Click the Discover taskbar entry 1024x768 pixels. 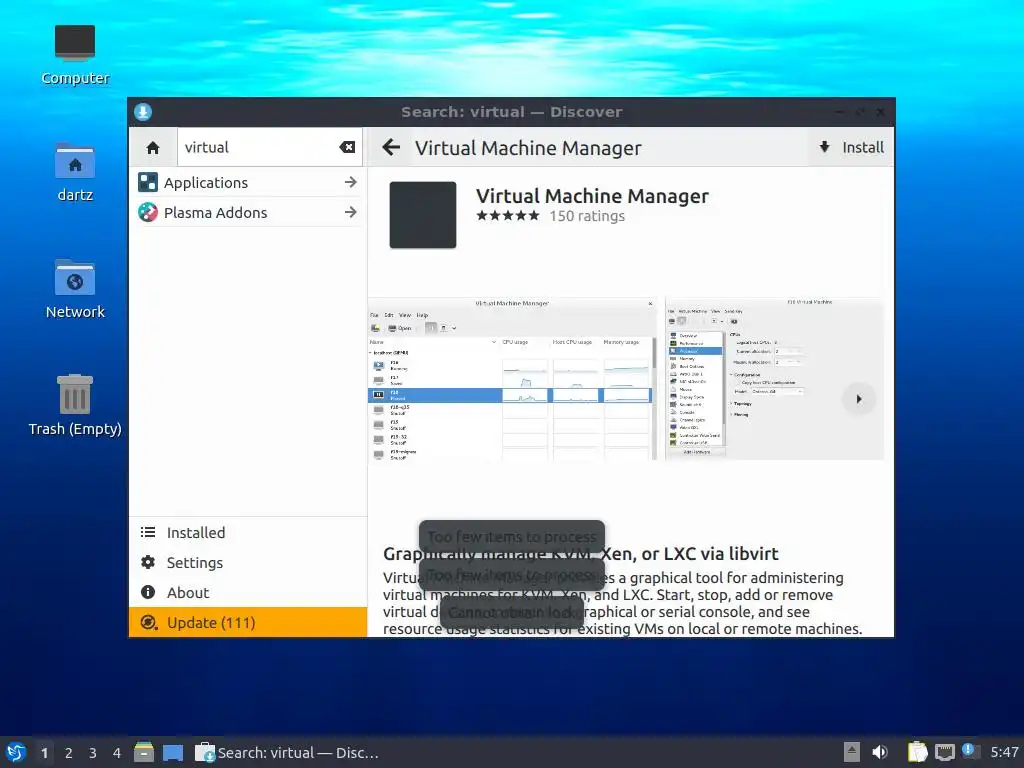point(287,752)
